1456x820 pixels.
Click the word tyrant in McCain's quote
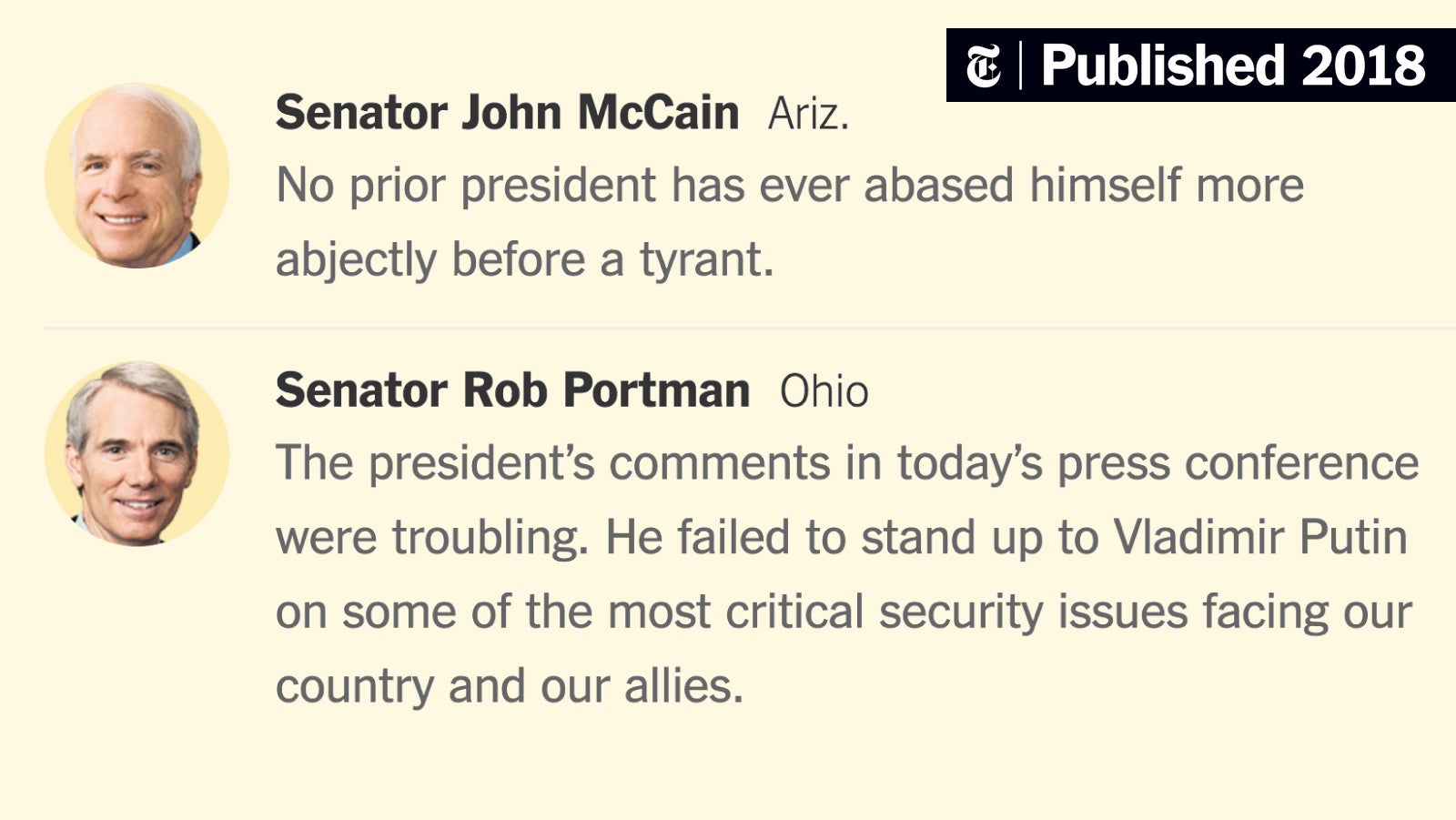[706, 261]
